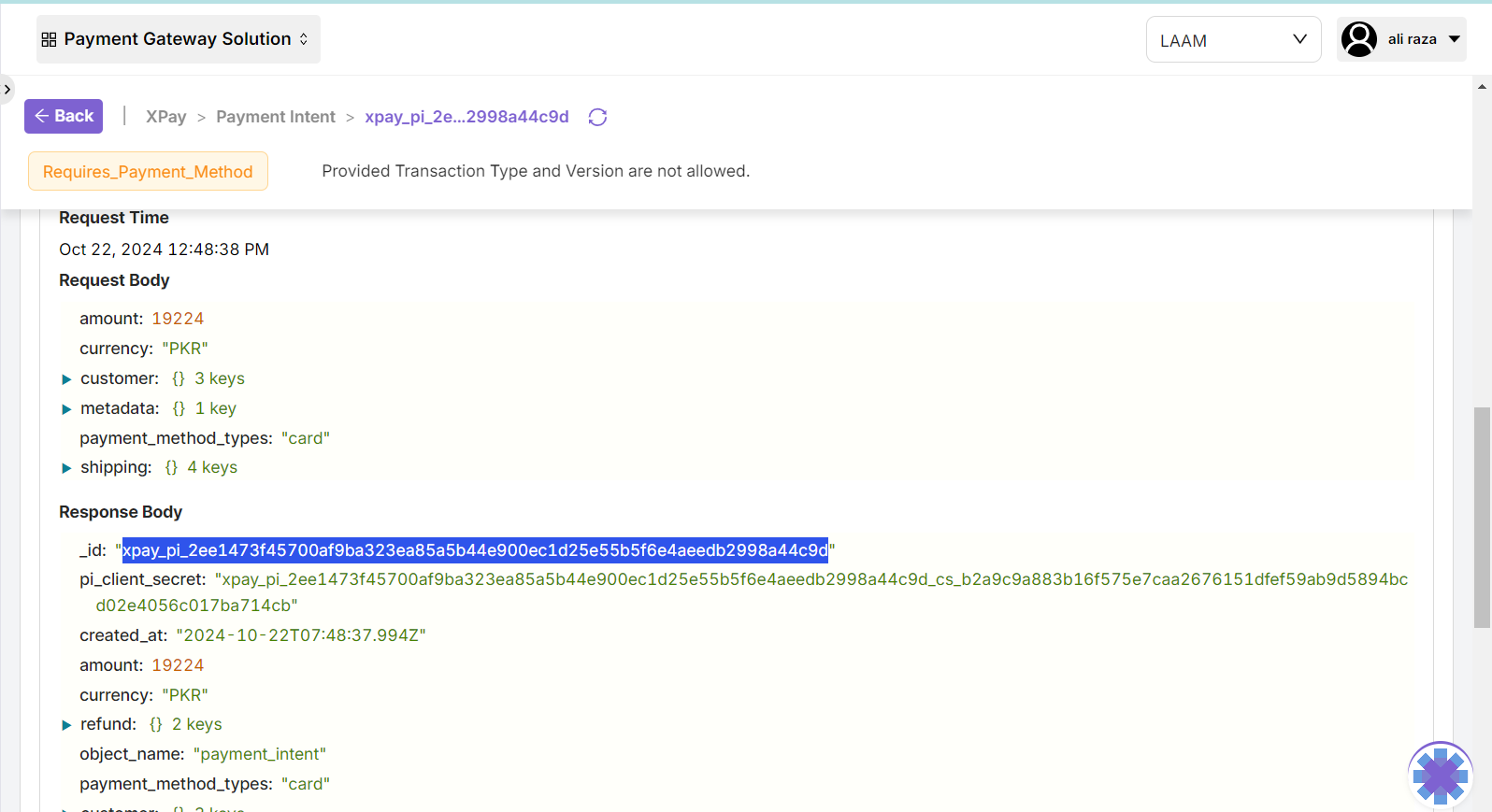Expand the refund object in Response Body
The image size is (1492, 812).
[x=66, y=725]
